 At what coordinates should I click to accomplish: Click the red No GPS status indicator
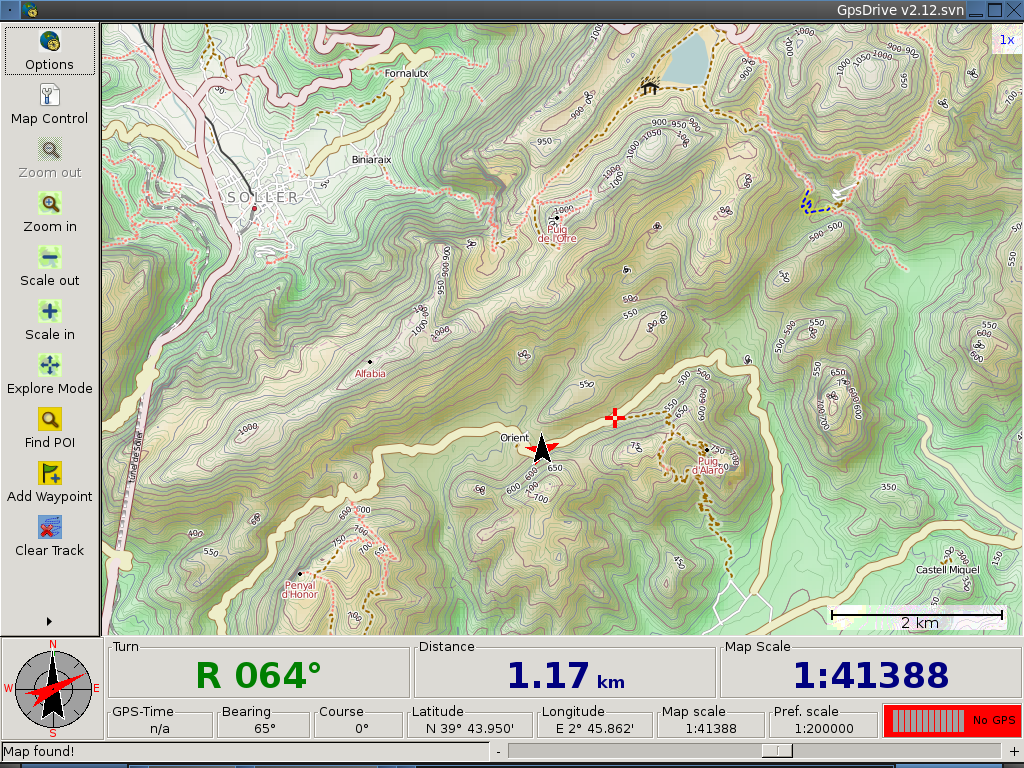click(950, 720)
